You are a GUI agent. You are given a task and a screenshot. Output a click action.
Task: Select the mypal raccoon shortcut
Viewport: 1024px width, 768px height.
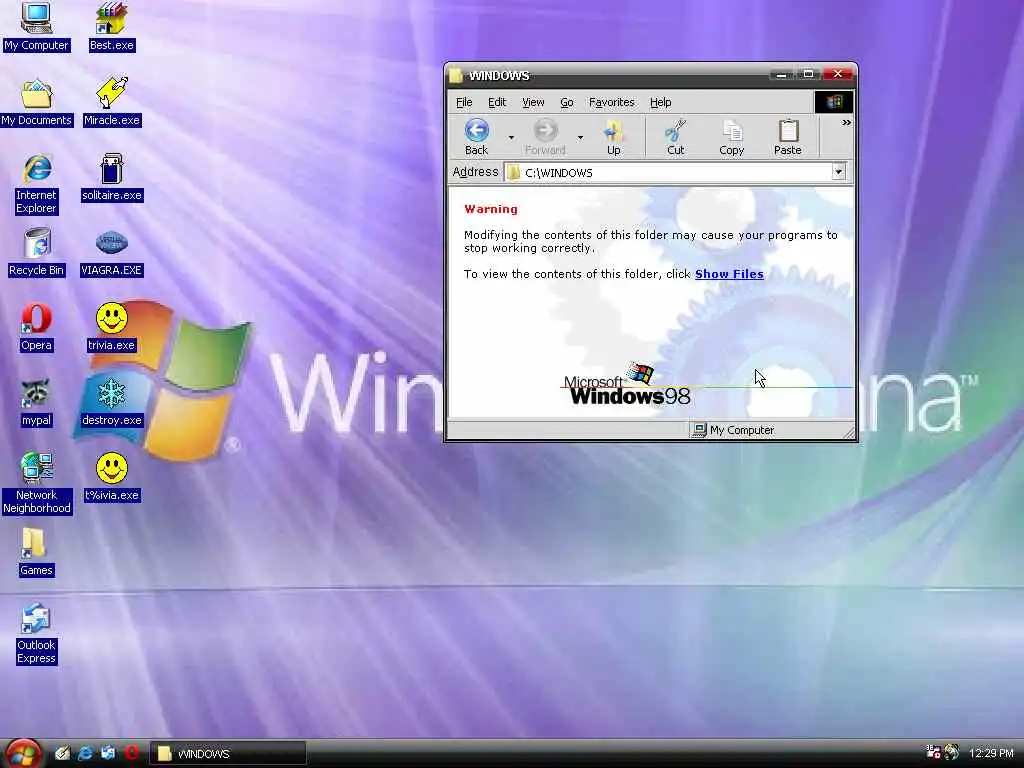[x=36, y=402]
